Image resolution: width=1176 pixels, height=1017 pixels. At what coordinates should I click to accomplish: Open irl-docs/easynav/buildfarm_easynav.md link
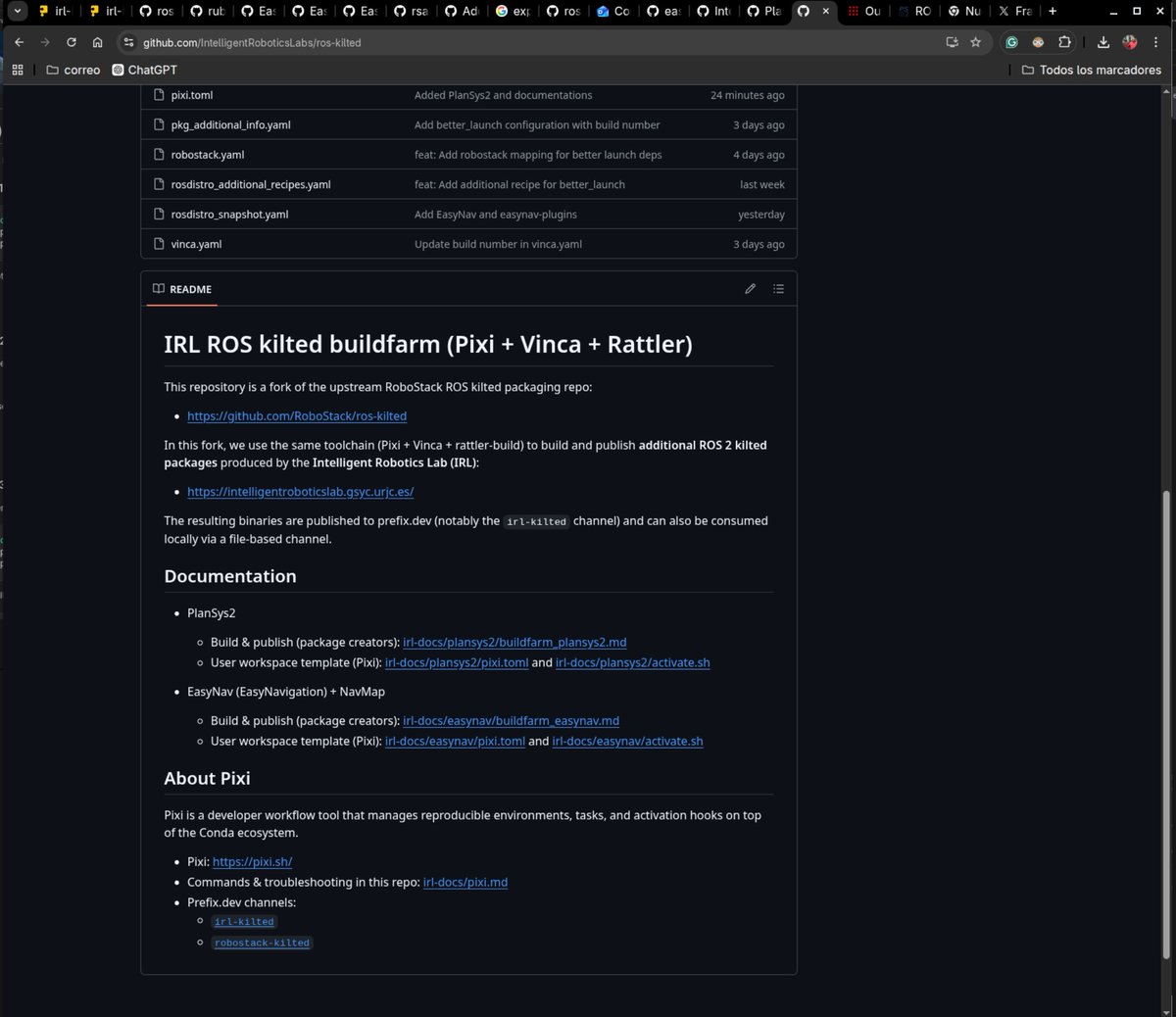511,721
